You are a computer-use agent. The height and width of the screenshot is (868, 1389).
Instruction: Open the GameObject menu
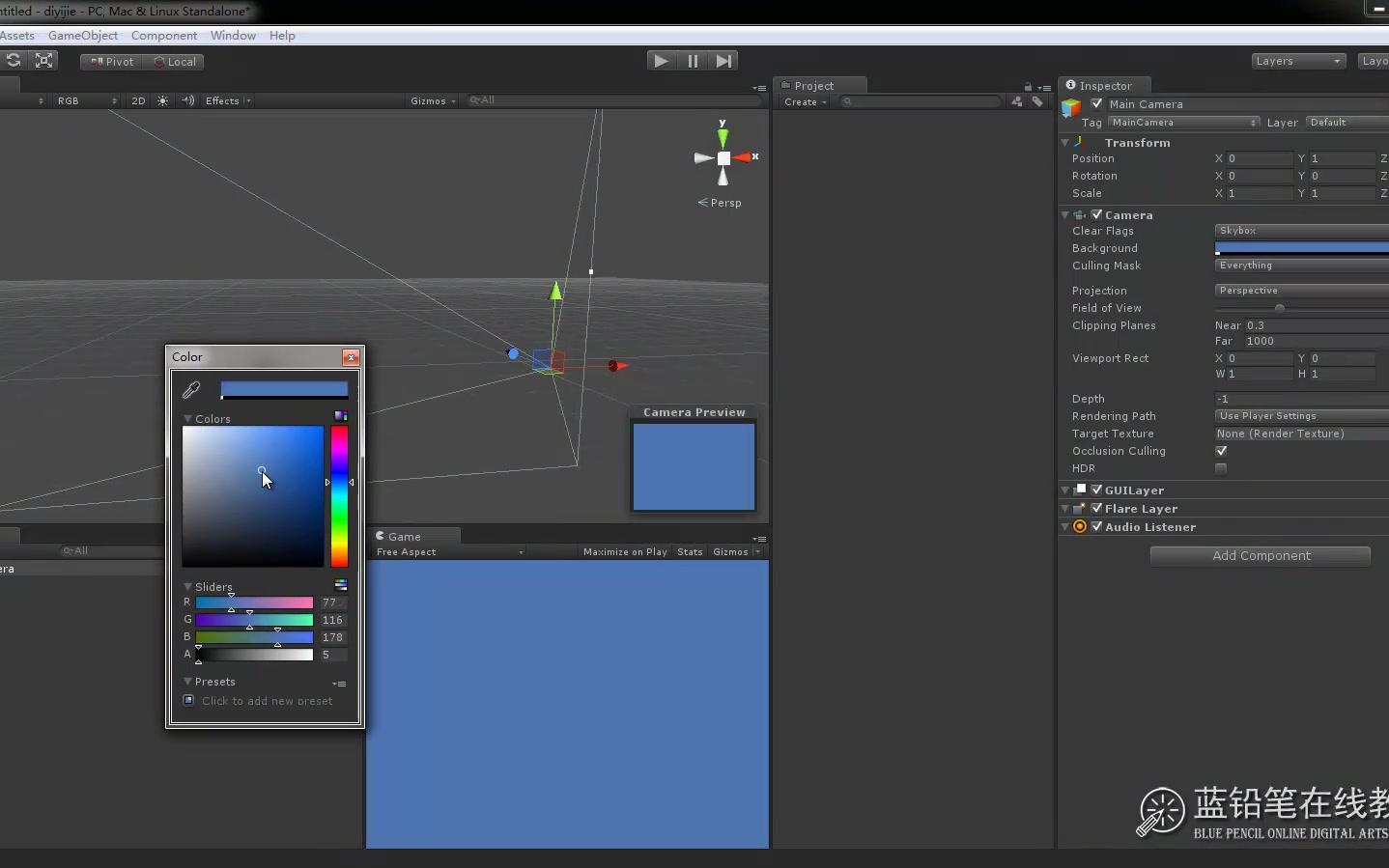point(82,35)
